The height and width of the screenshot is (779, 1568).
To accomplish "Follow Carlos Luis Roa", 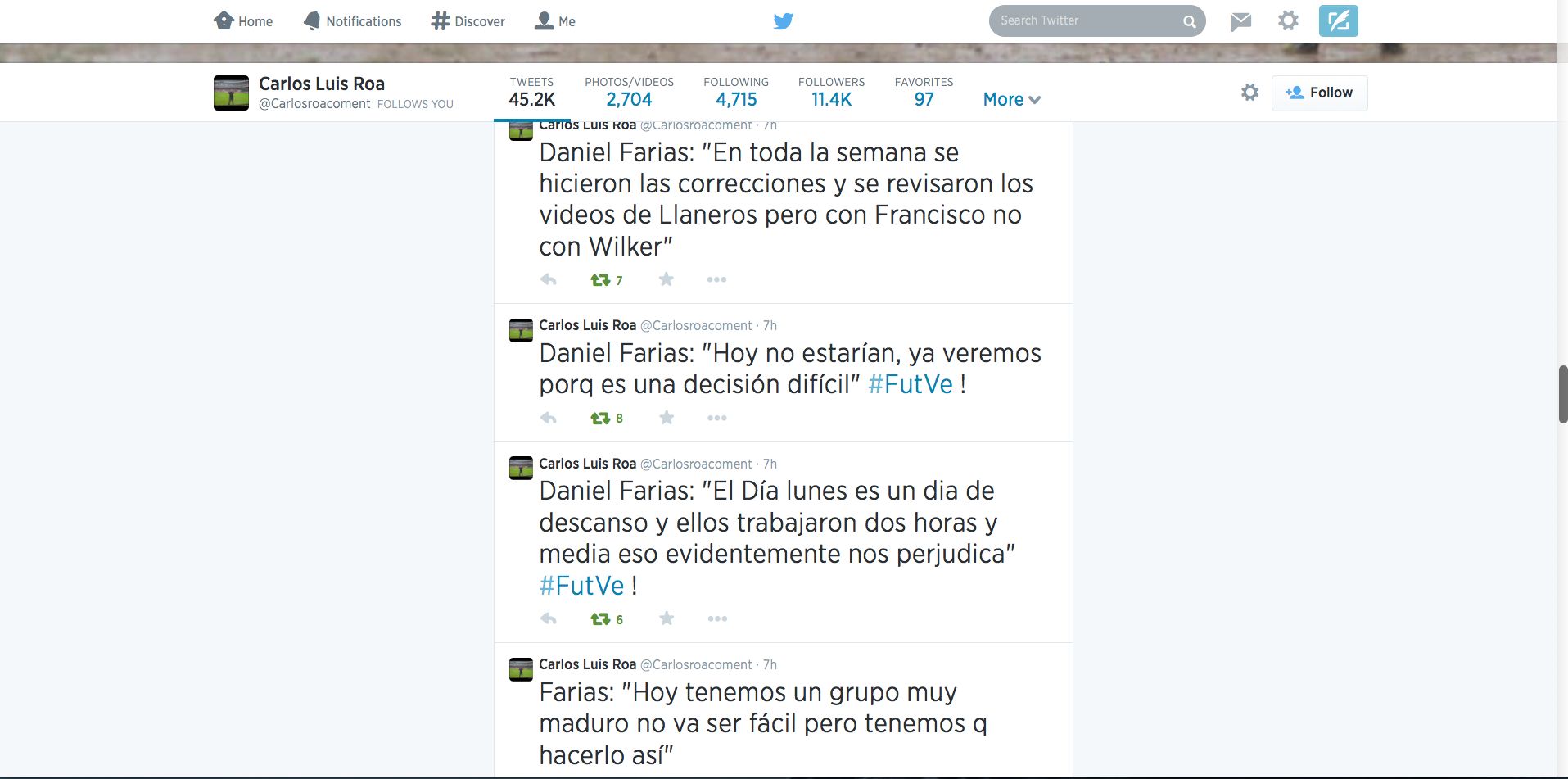I will [1319, 93].
